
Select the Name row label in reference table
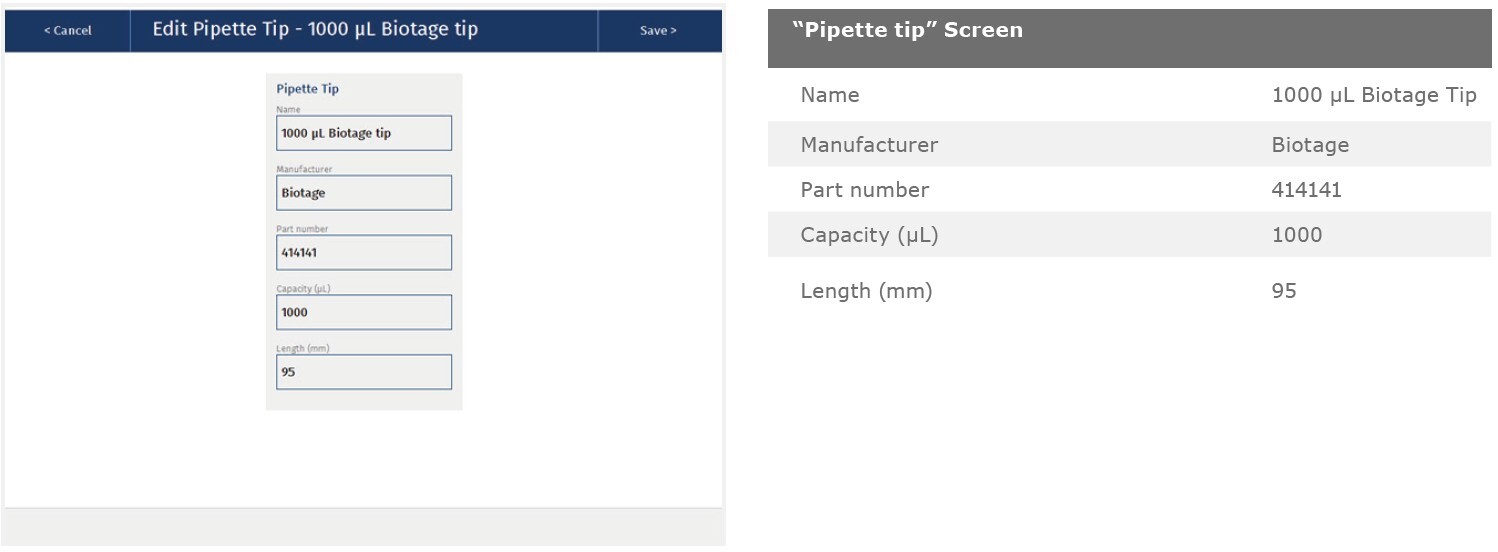pos(830,96)
